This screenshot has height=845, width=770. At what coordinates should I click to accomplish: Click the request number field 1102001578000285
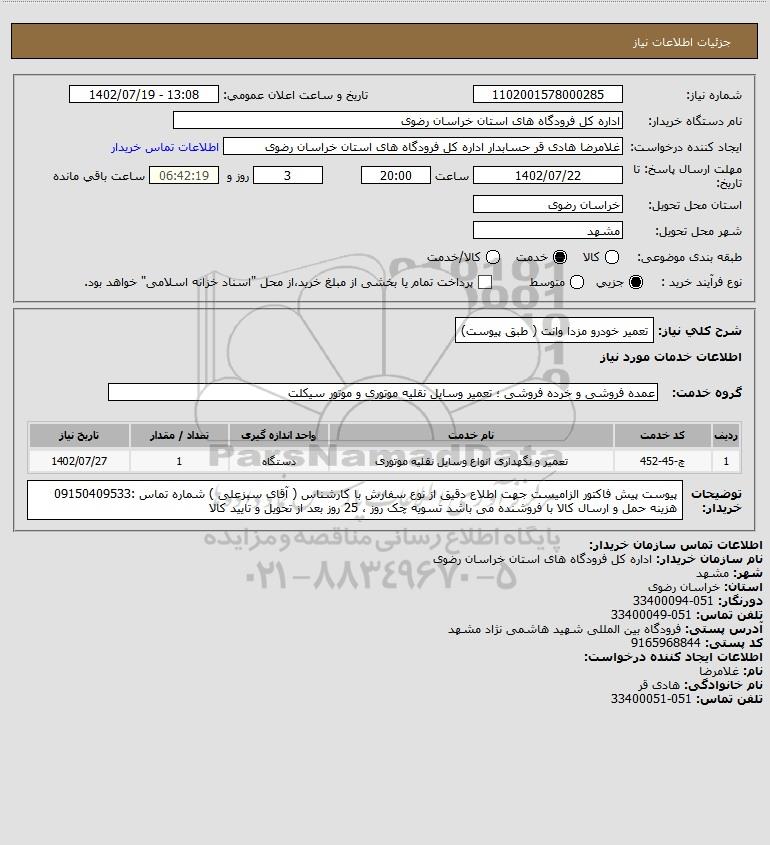click(547, 94)
